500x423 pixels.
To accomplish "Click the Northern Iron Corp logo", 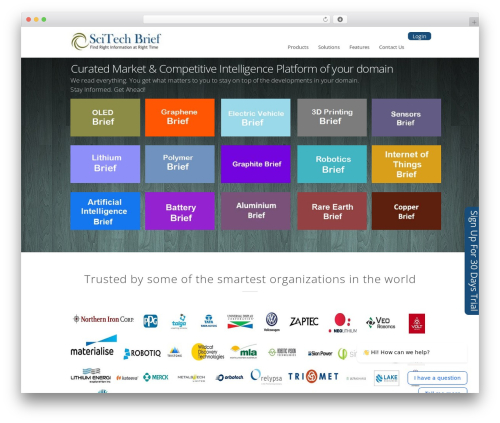I will (103, 319).
